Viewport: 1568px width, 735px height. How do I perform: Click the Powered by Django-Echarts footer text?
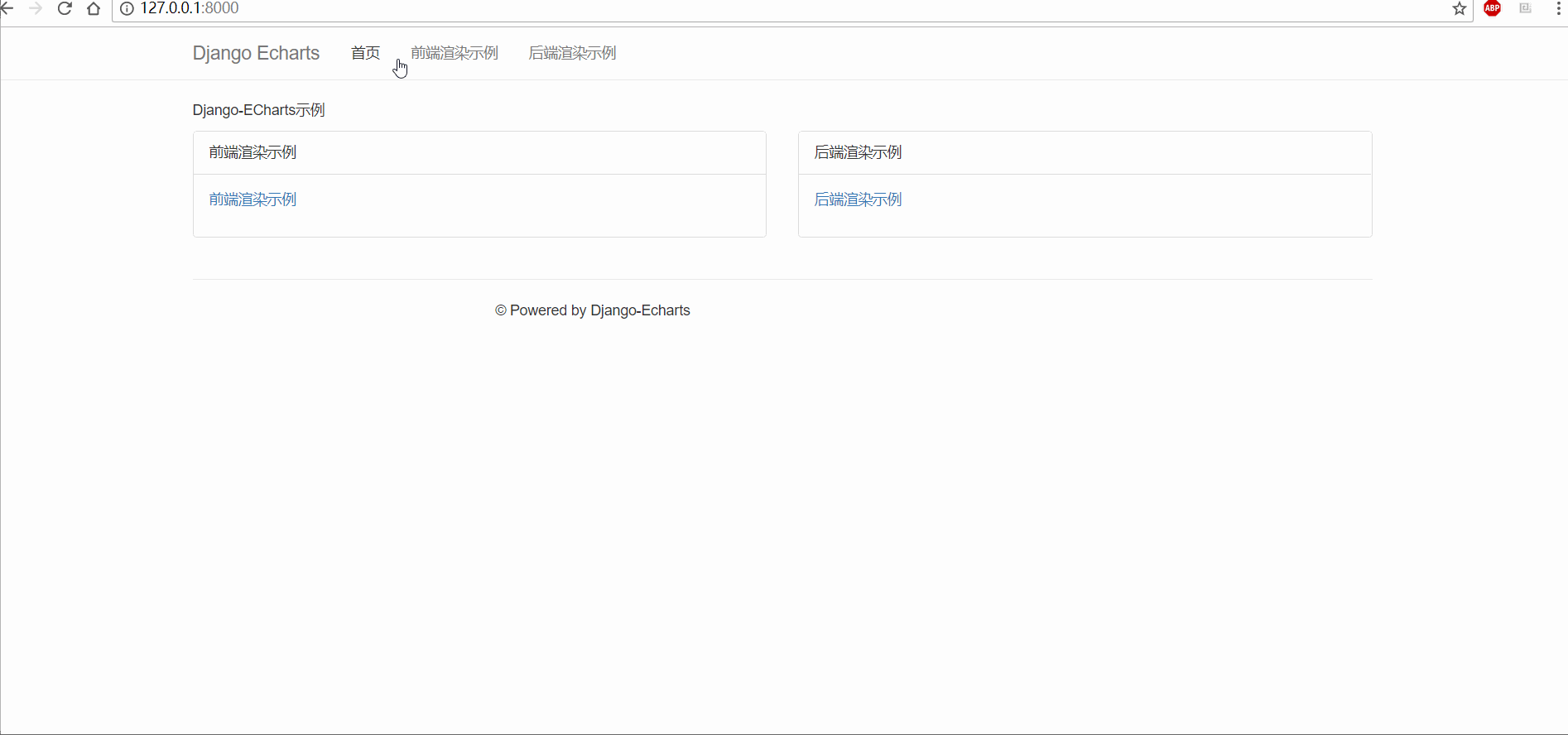click(x=593, y=310)
